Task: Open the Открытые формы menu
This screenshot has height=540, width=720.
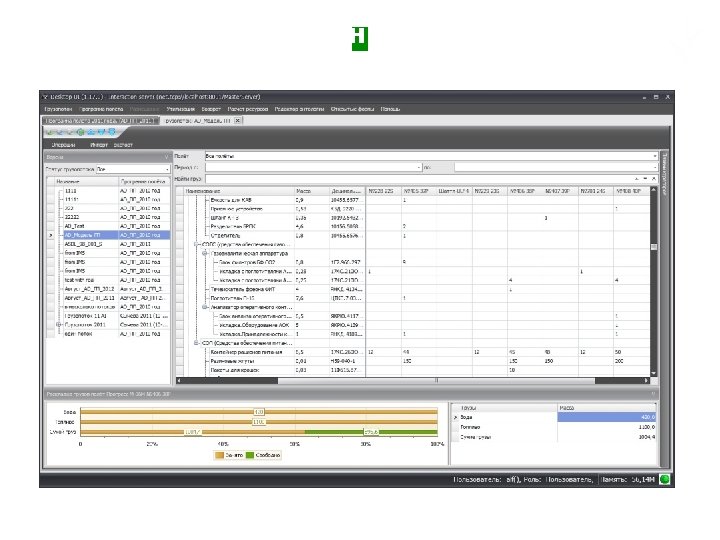Action: pos(352,109)
